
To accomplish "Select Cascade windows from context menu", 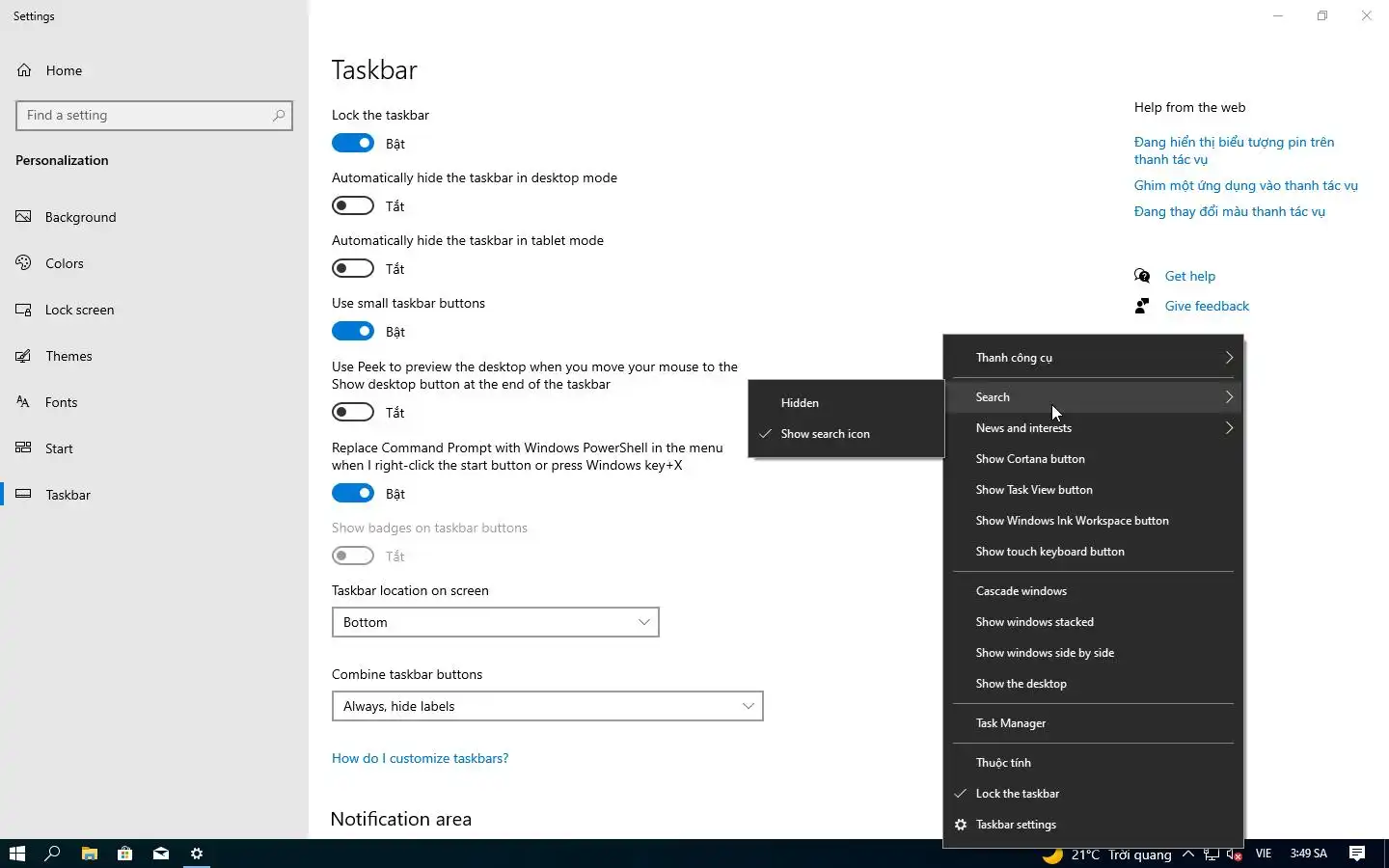I will [x=1093, y=591].
